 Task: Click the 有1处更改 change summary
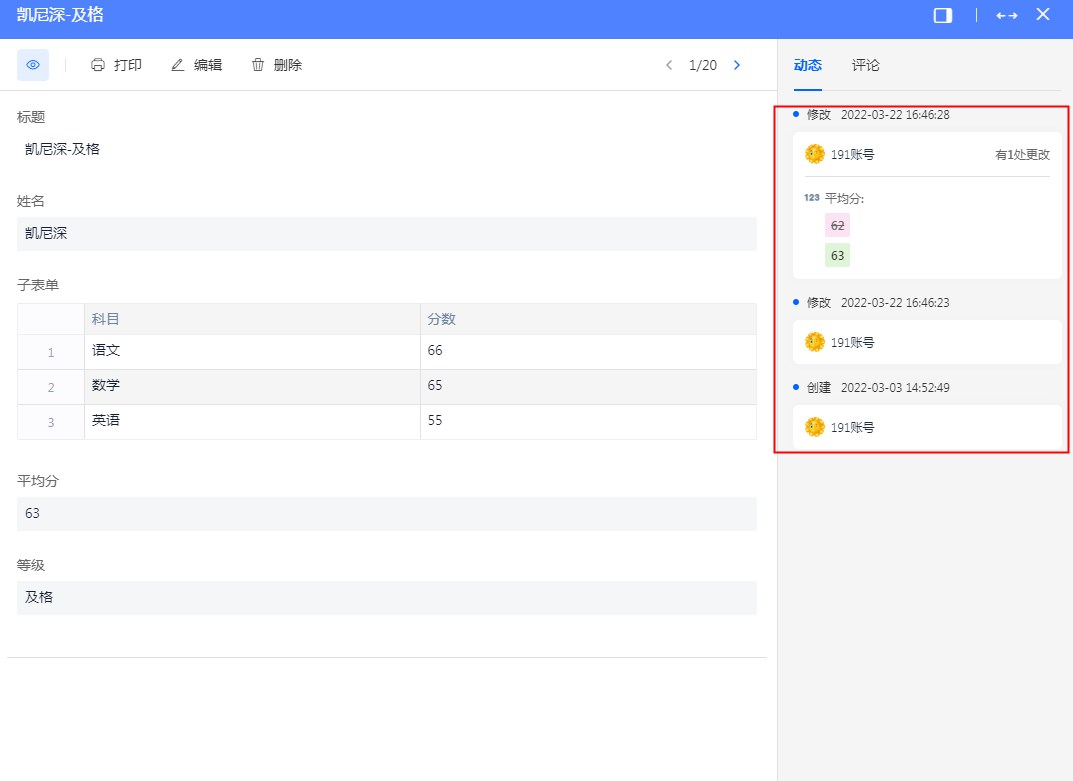tap(1022, 155)
